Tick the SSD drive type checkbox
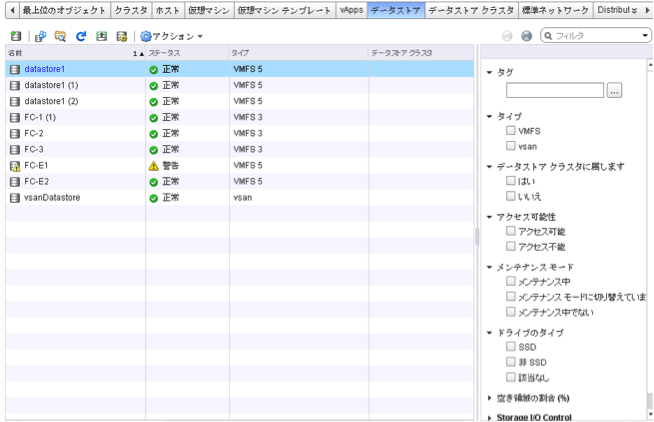Screen dimensions: 654x422 (x=512, y=346)
